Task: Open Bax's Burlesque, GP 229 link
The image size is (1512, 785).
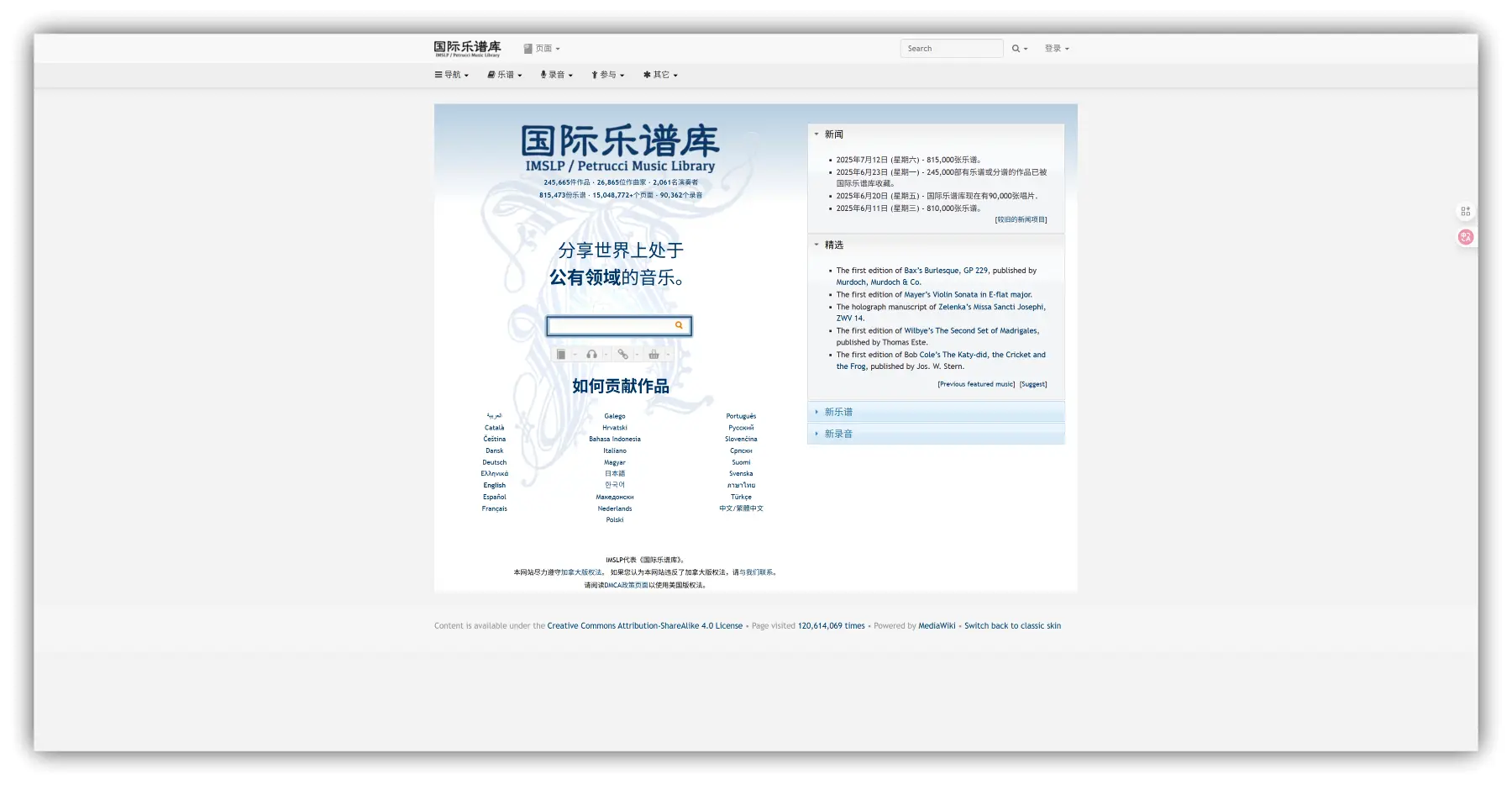Action: point(946,271)
